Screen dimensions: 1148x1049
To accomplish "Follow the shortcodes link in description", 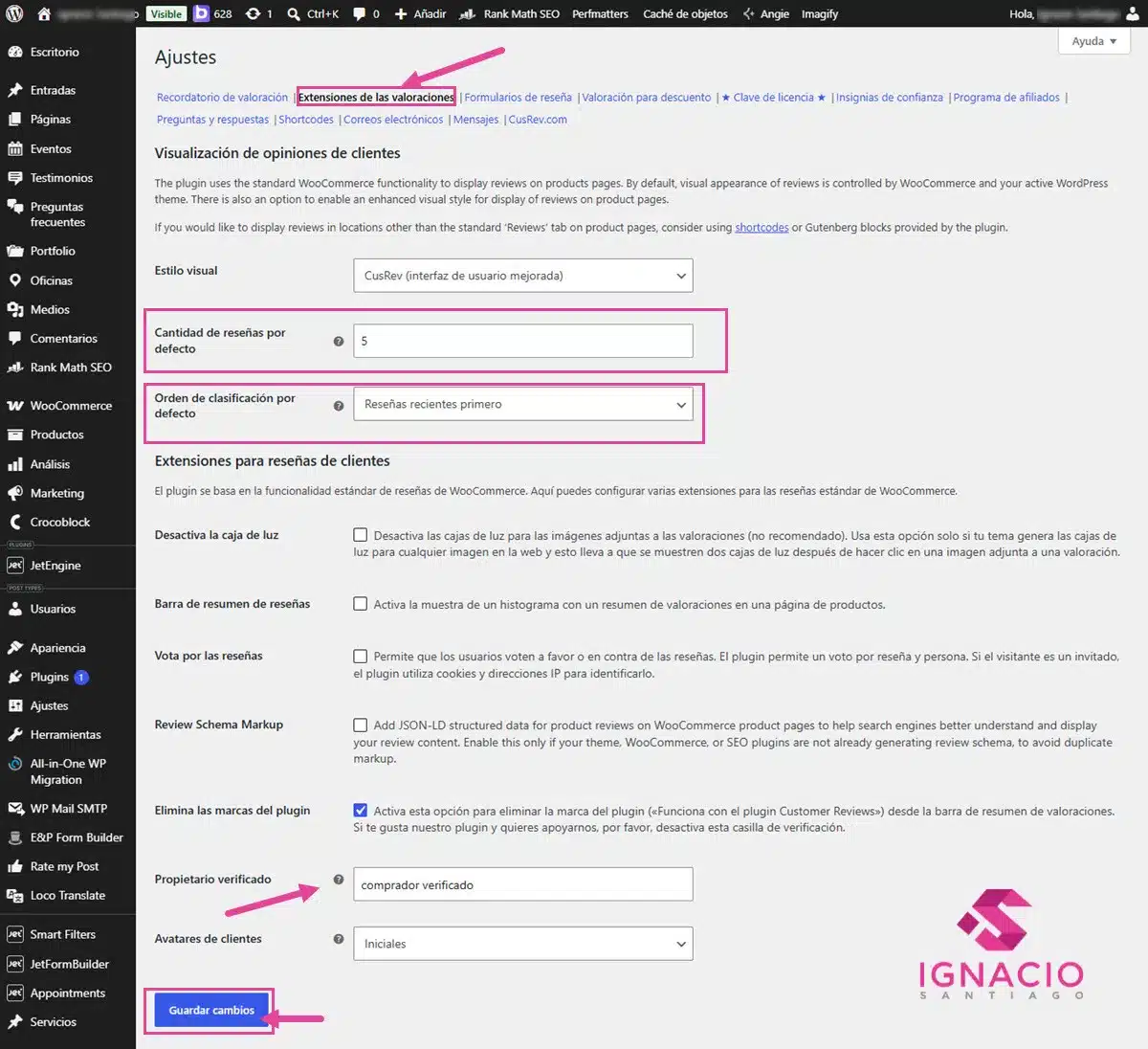I will click(762, 228).
